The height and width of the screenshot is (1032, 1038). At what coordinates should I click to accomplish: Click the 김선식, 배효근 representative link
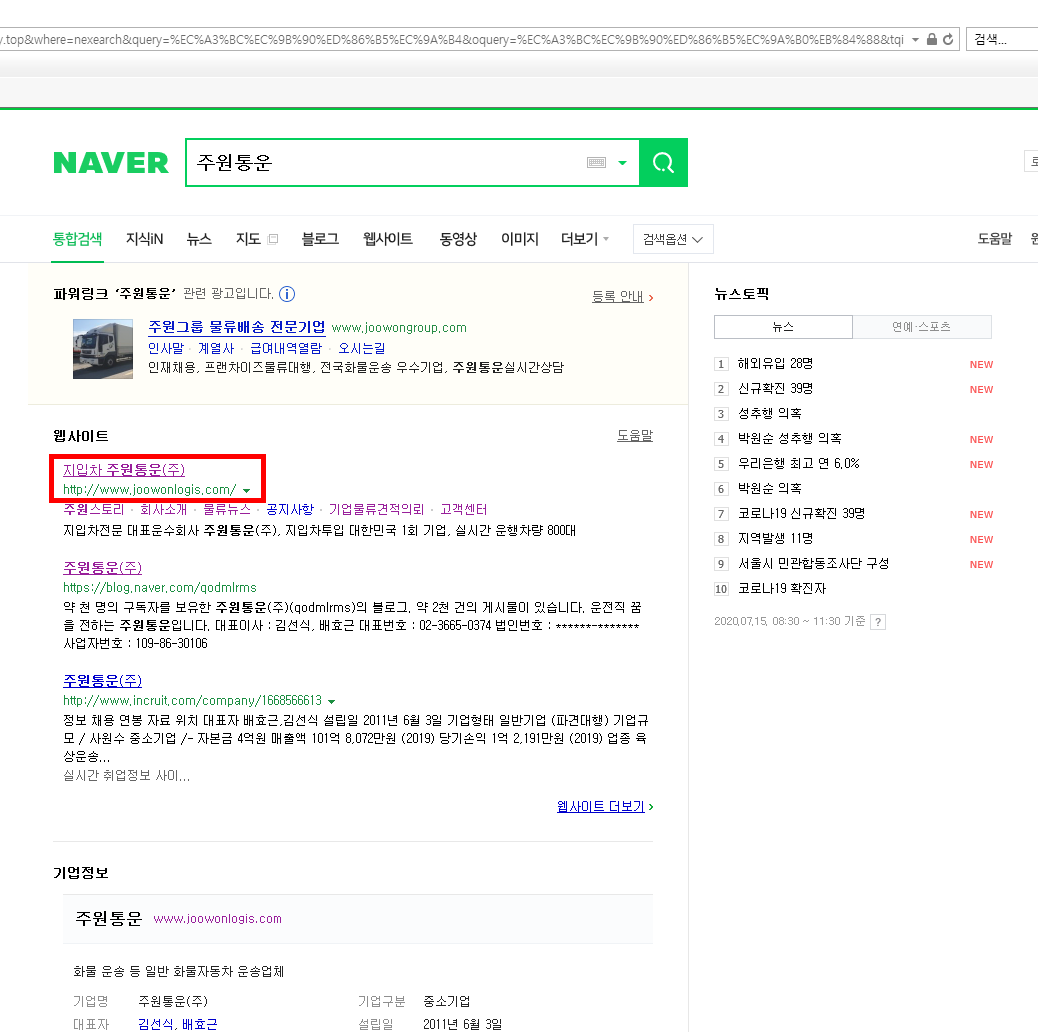pyautogui.click(x=177, y=1024)
